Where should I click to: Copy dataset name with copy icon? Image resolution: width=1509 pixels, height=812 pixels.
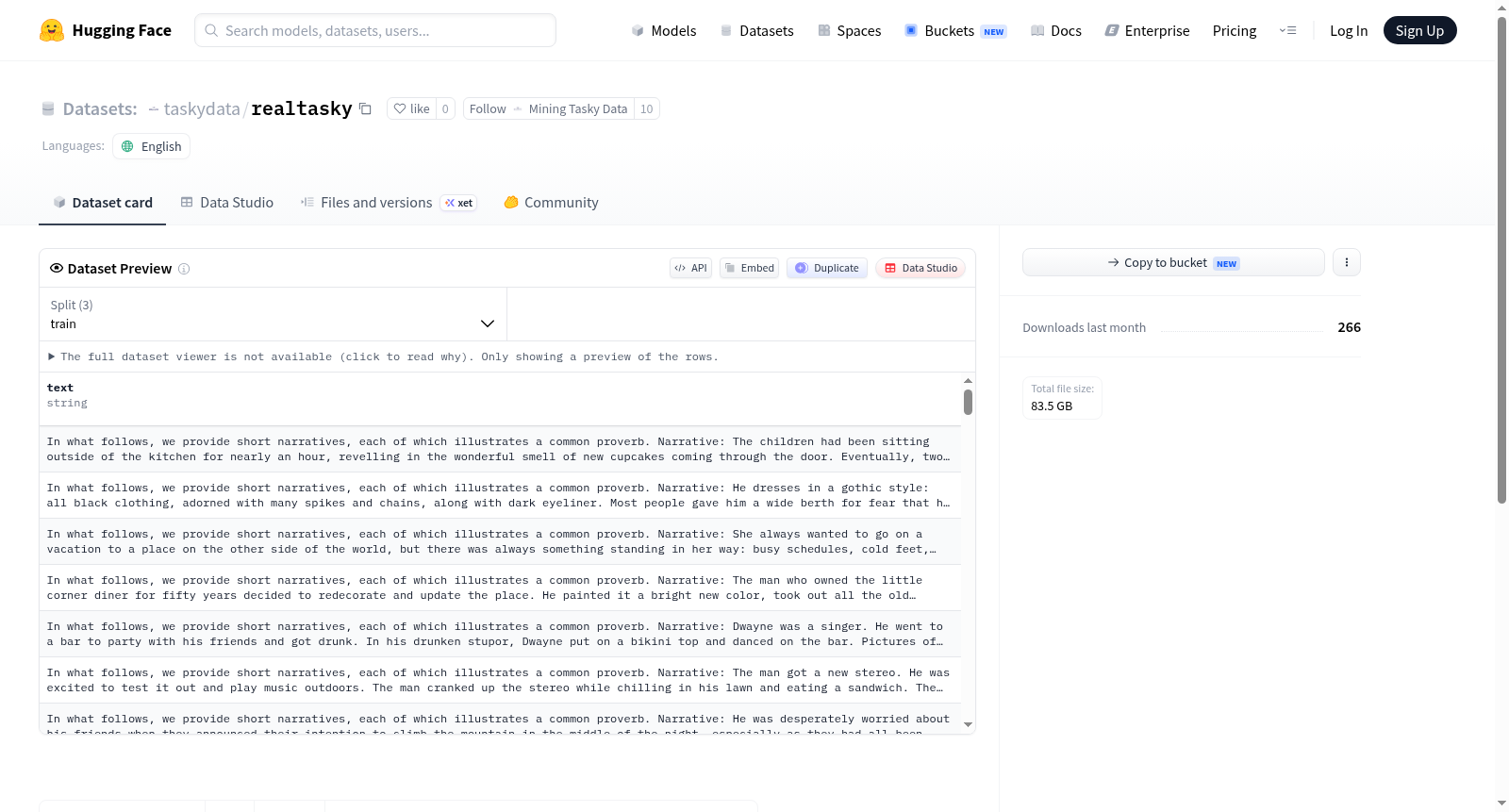(365, 108)
